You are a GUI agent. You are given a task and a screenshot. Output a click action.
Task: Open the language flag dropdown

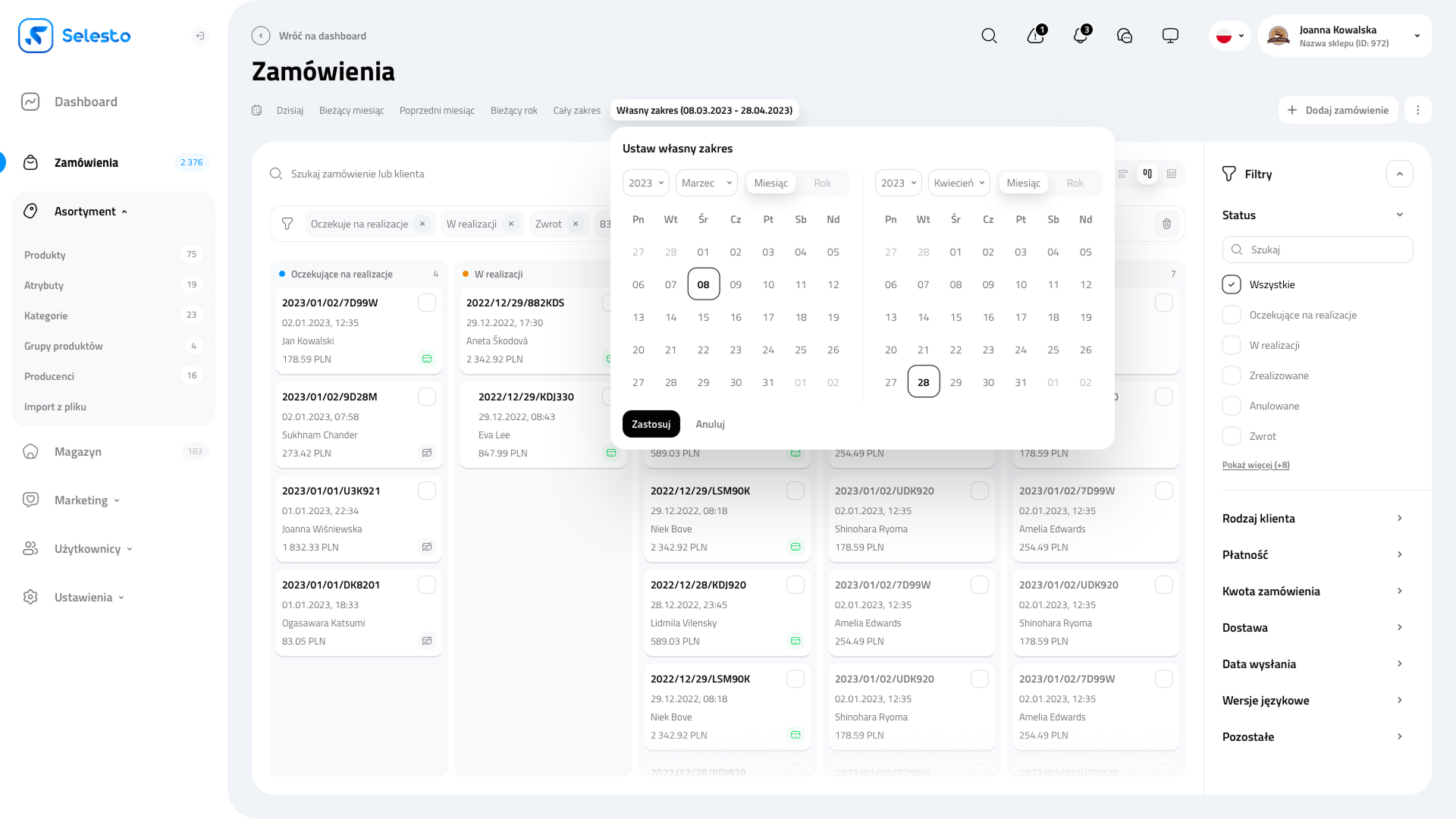[1229, 36]
